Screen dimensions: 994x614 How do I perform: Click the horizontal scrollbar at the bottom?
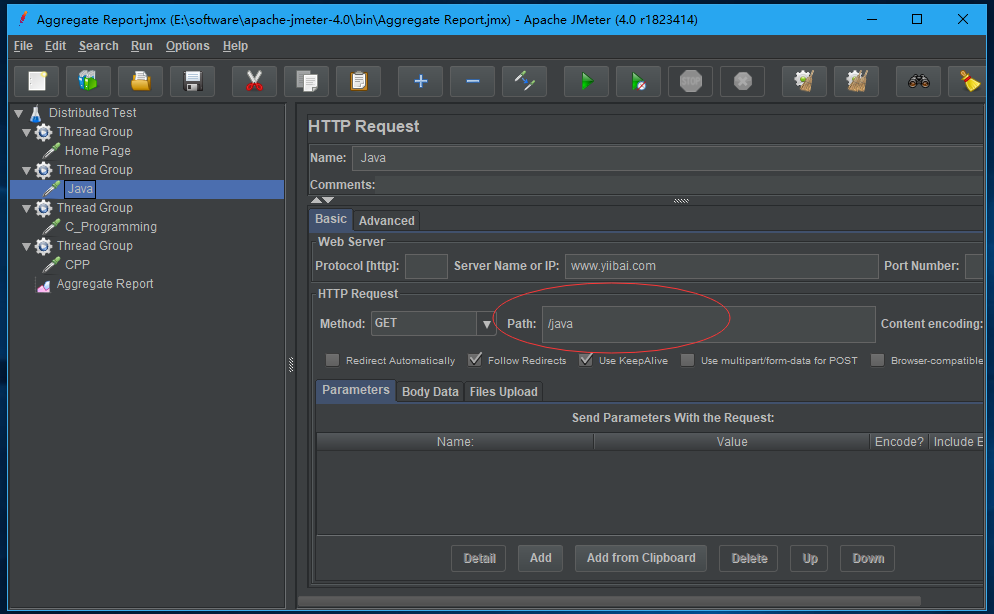point(640,601)
